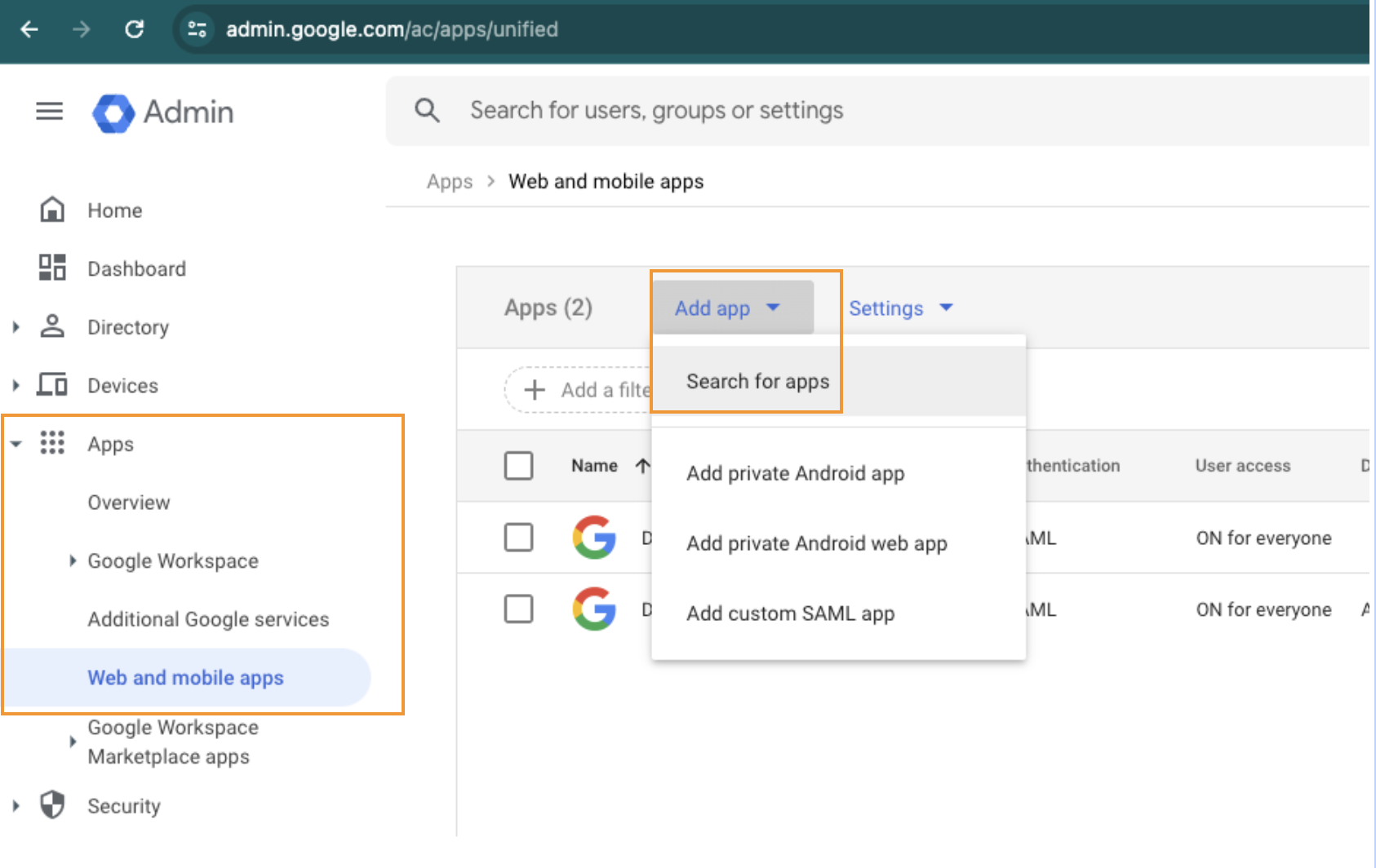Click the first row Google G icon
Screen dimensions: 1376x868
tap(594, 538)
